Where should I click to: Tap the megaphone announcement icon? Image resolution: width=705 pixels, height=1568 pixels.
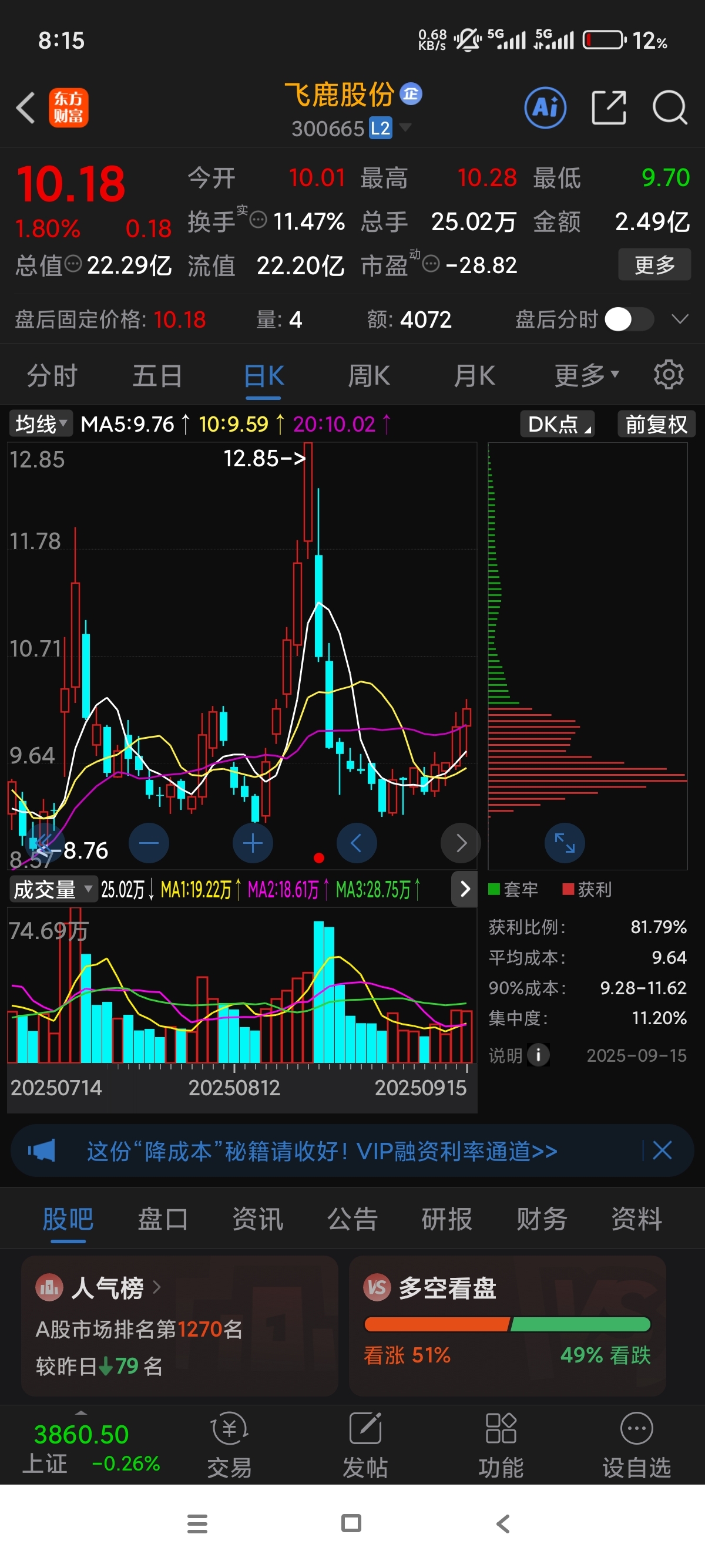coord(41,1150)
